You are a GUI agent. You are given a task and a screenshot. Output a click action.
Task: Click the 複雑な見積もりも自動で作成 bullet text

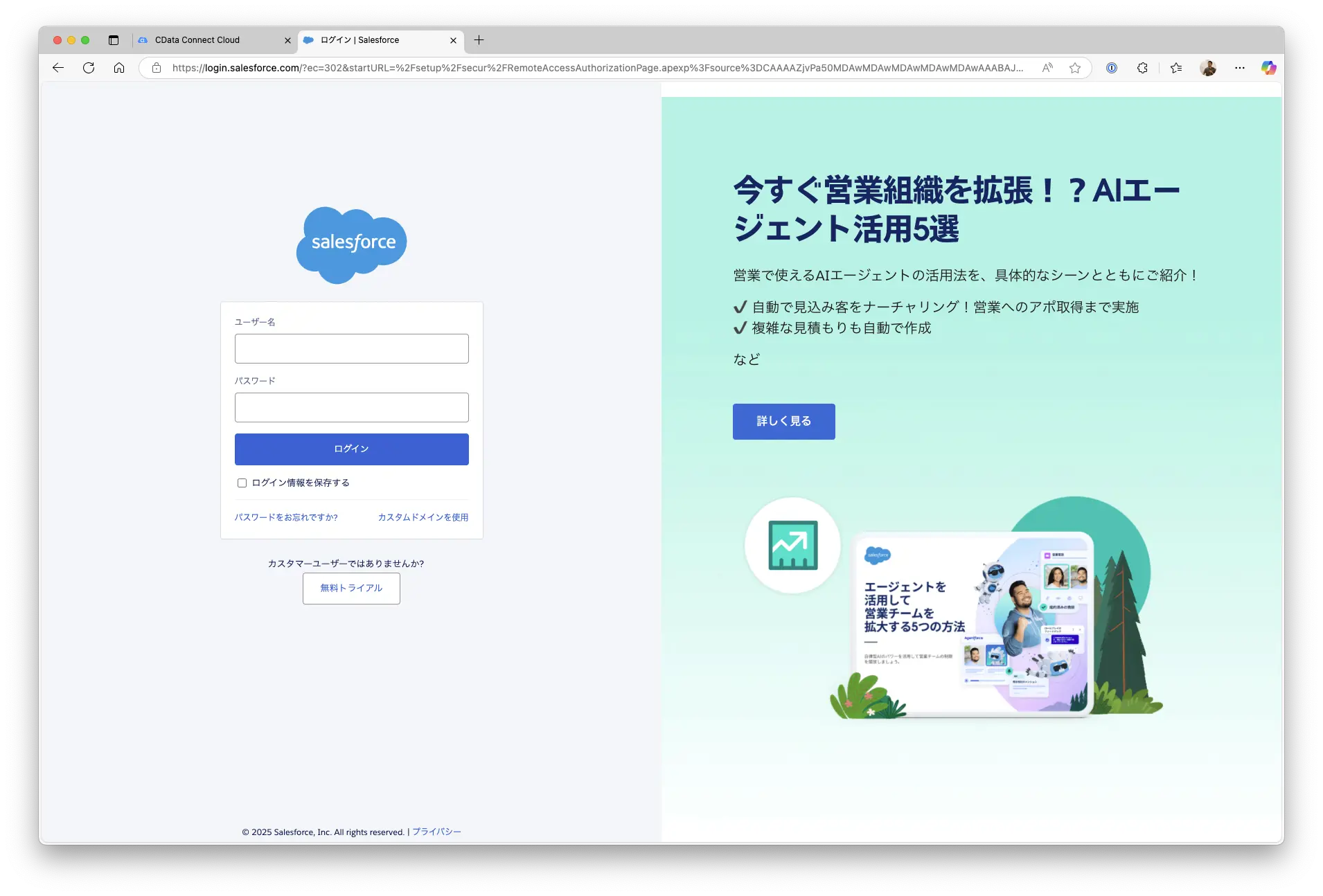point(842,328)
